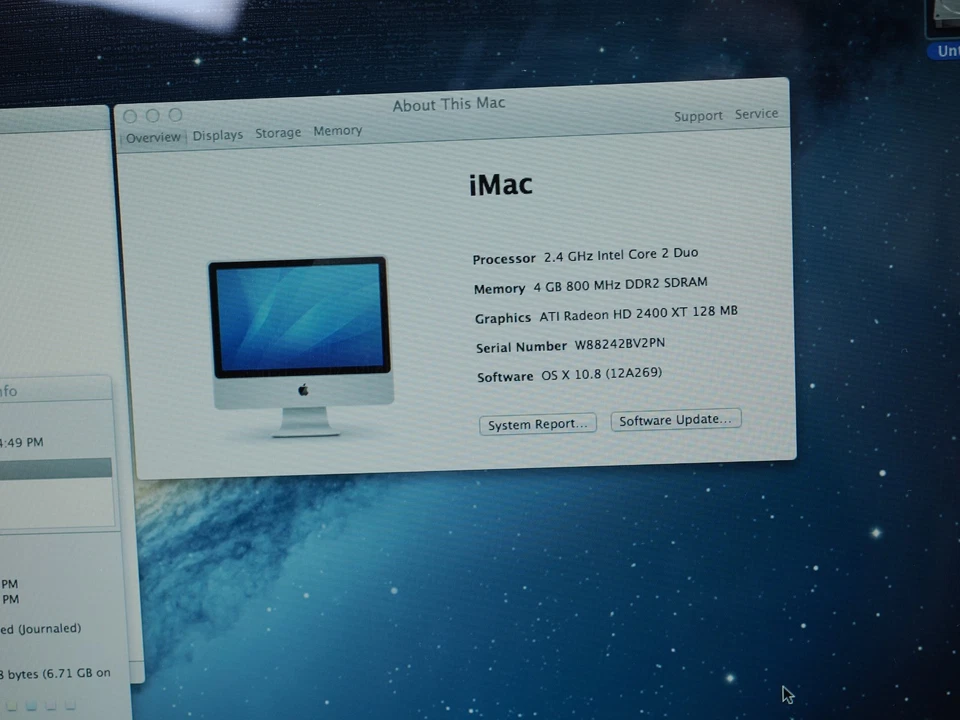The image size is (960, 720).
Task: Select the Overview tab
Action: [x=152, y=137]
